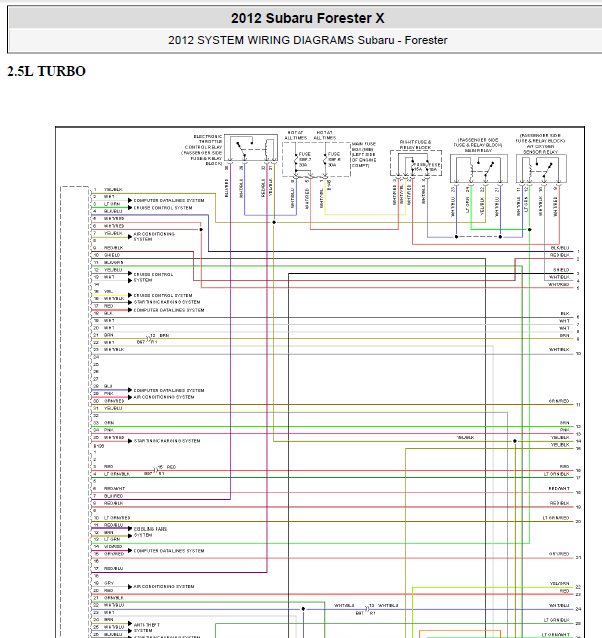Click right-edge LT GRN/BLK terminal 17 label
The image size is (602, 638).
556,474
